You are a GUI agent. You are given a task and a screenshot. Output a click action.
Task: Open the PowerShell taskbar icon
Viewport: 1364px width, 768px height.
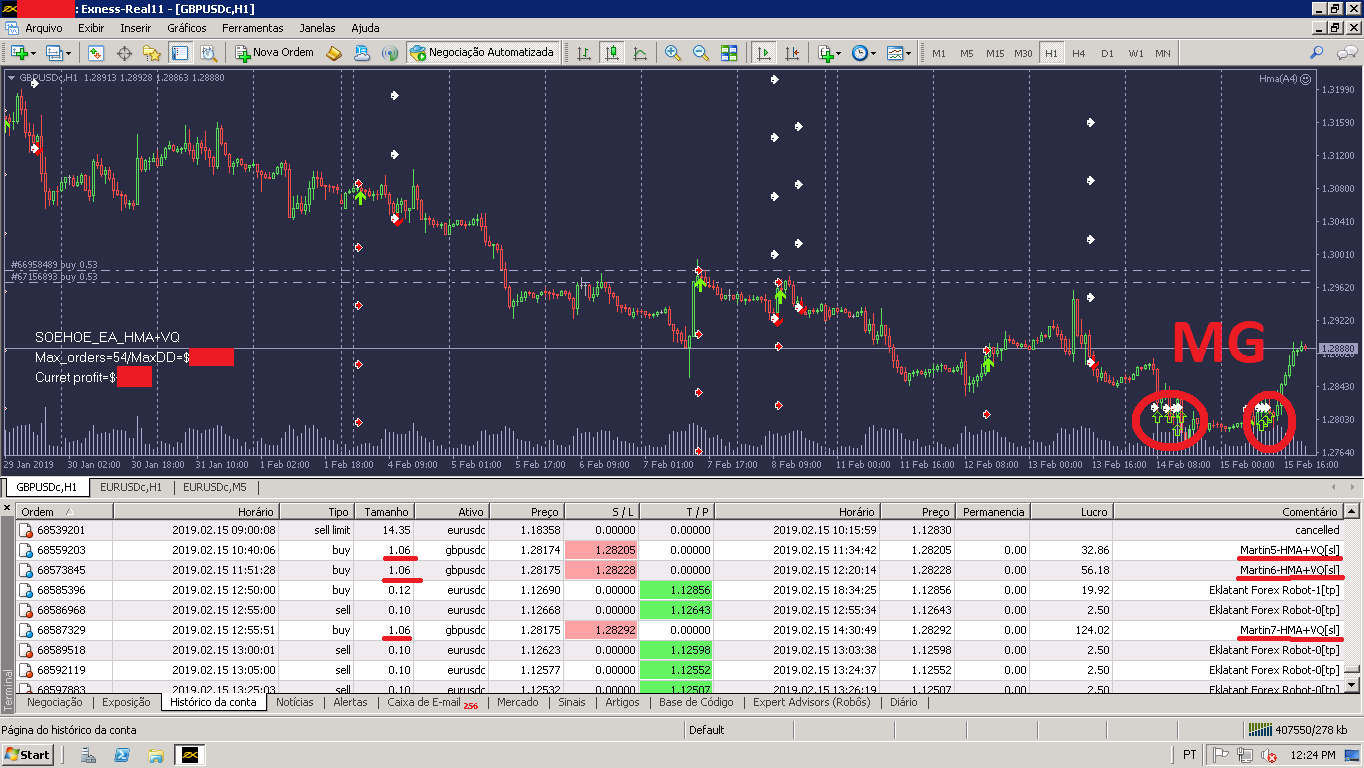coord(122,755)
